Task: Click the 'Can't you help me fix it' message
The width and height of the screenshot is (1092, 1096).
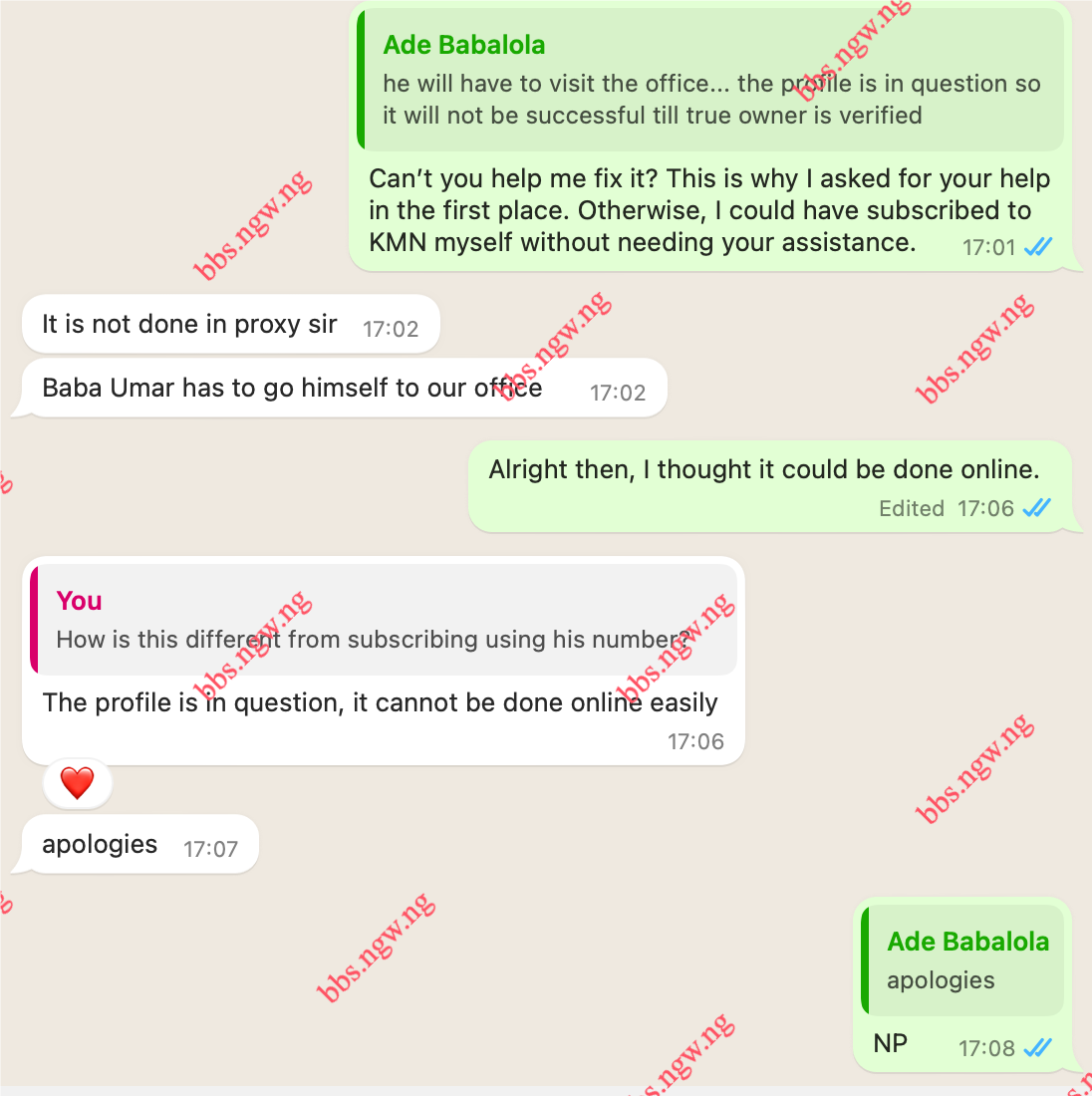Action: click(709, 210)
